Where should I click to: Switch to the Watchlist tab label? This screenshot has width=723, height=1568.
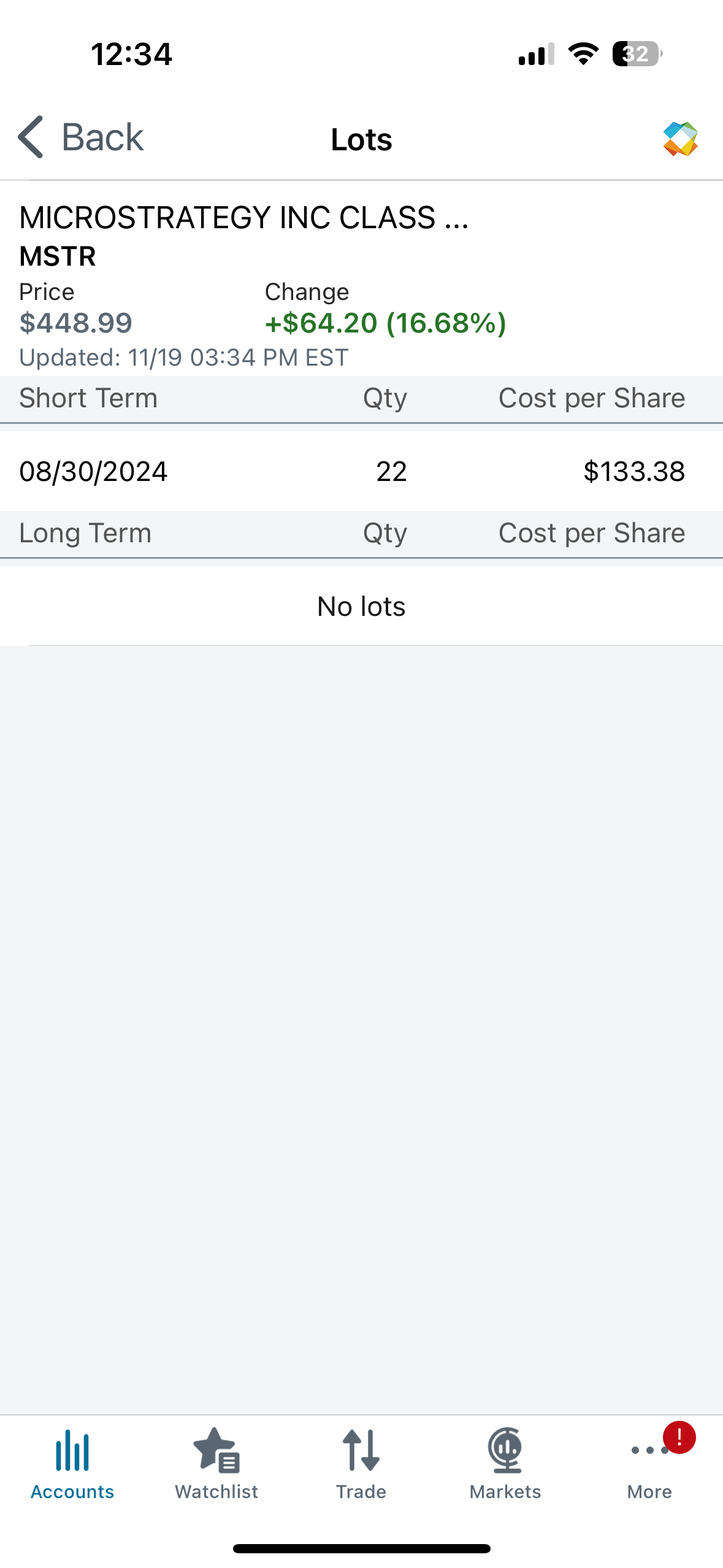pyautogui.click(x=216, y=1492)
